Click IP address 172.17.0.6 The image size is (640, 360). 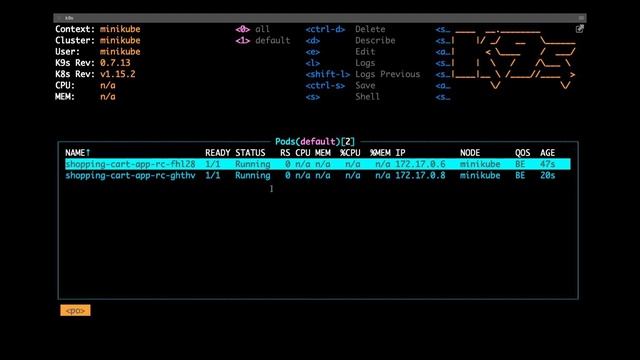pyautogui.click(x=420, y=164)
